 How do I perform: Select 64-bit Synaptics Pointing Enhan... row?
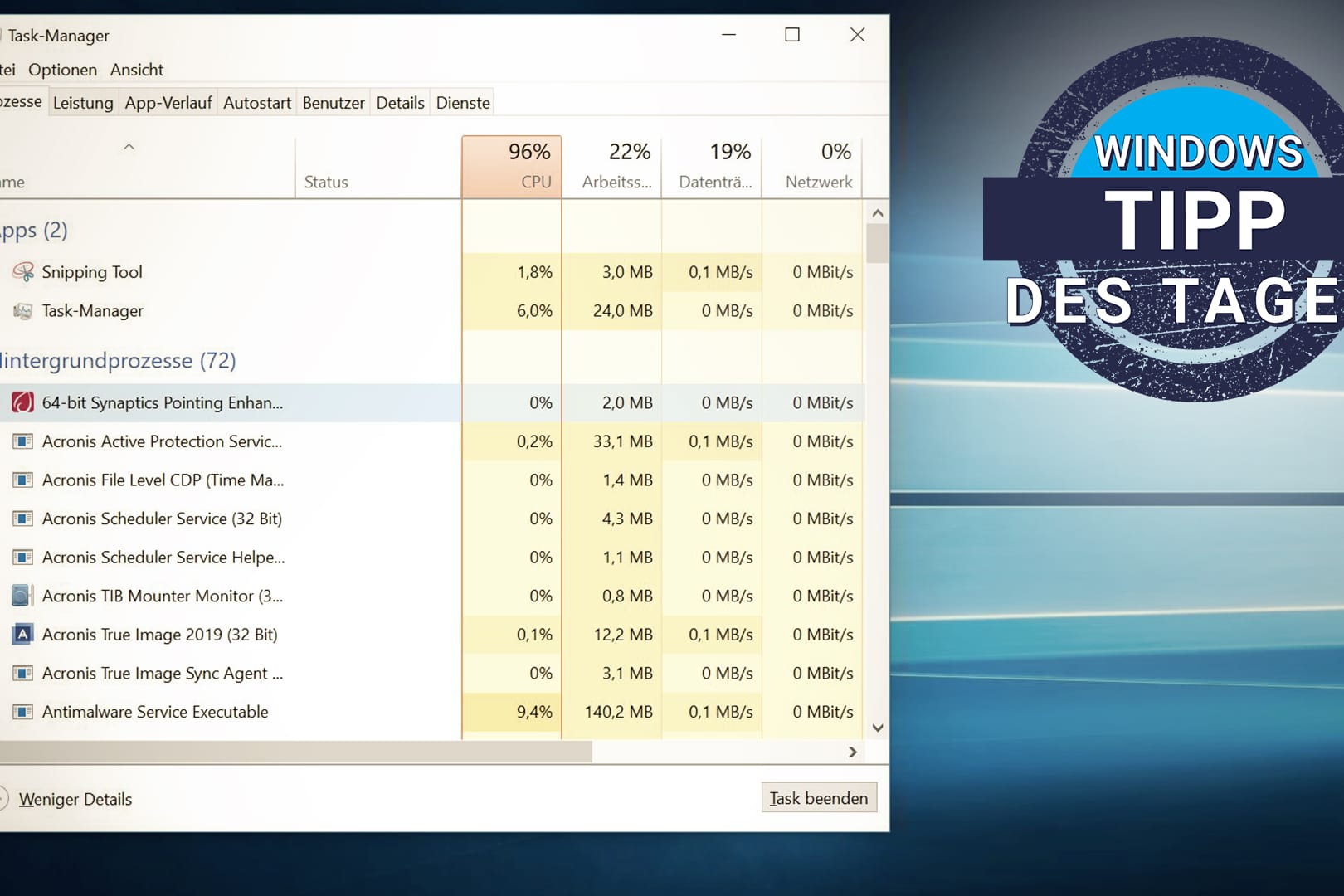(431, 402)
